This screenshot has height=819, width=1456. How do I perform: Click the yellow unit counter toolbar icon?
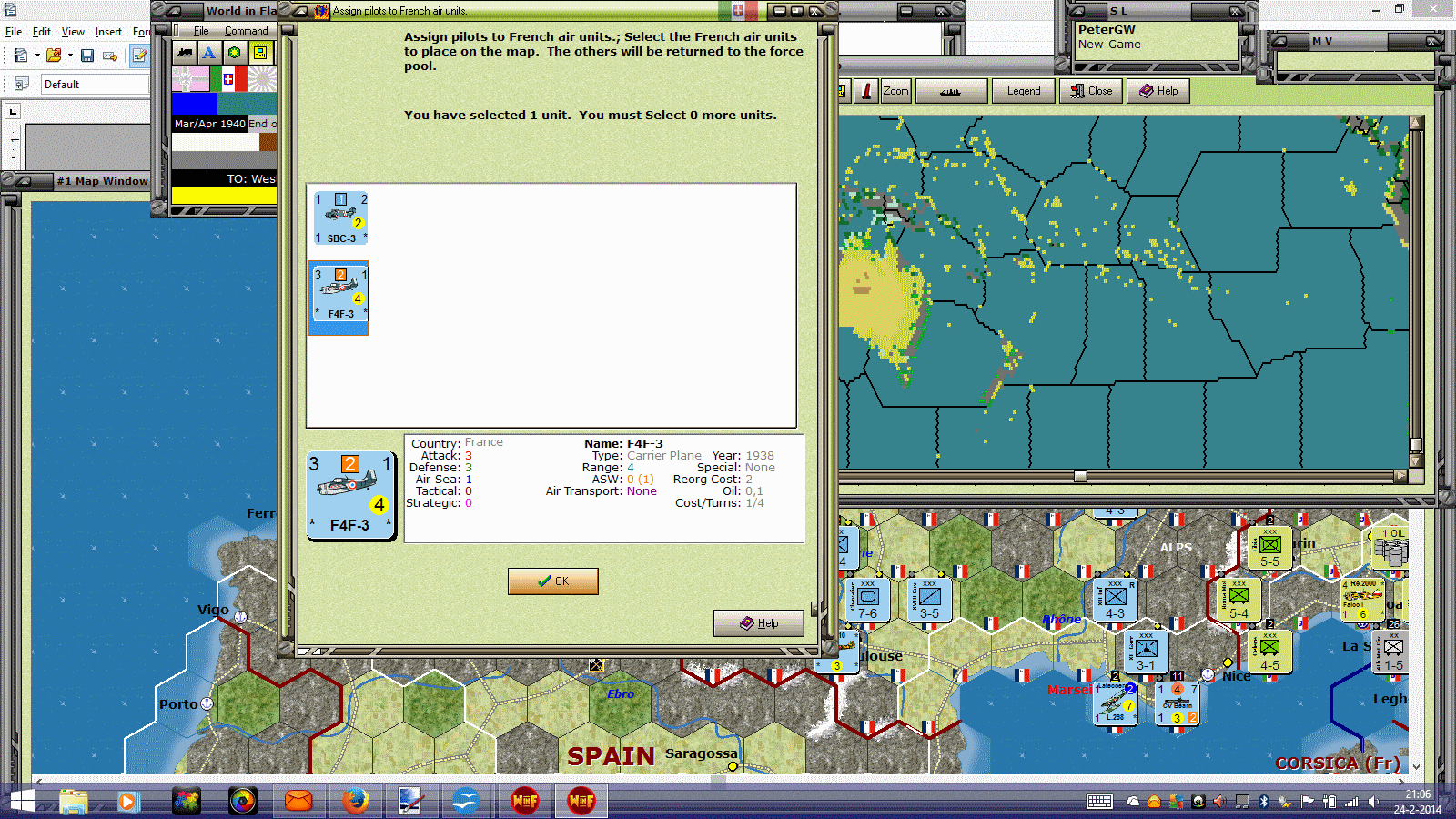[x=260, y=53]
